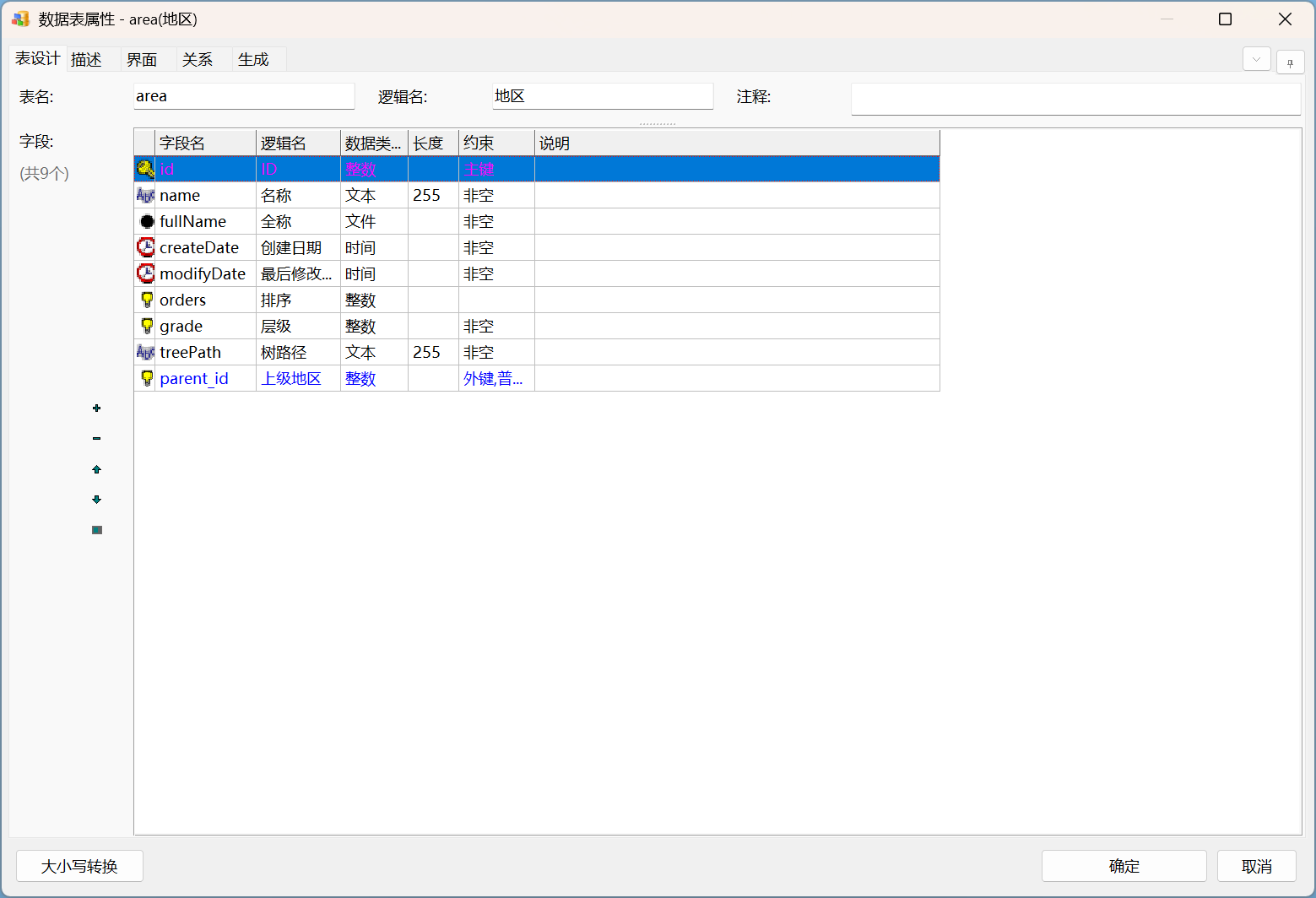Click the 说明 column header
The width and height of the screenshot is (1316, 898).
click(x=737, y=143)
